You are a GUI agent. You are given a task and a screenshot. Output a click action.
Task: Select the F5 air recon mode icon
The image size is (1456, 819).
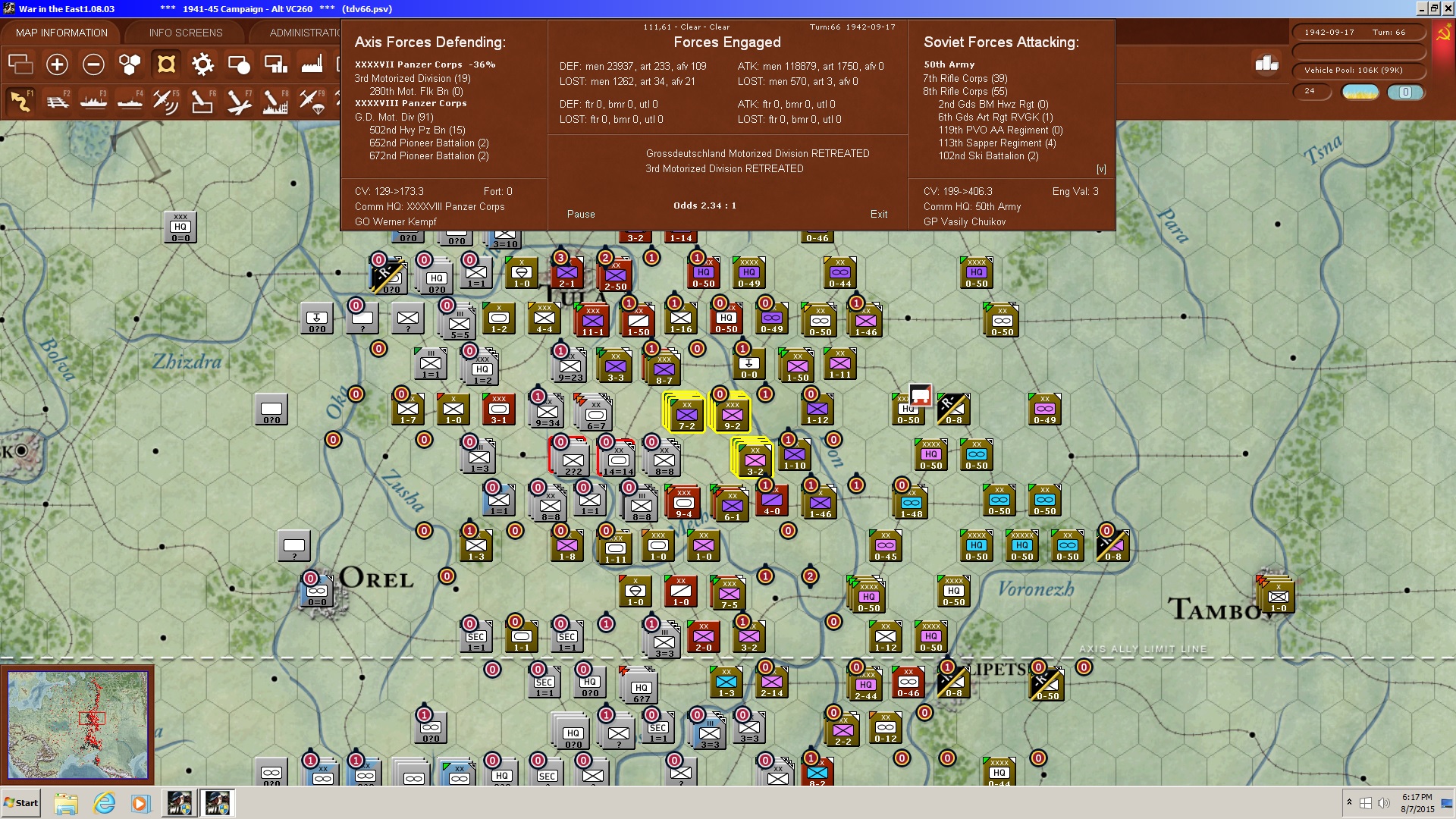point(166,101)
